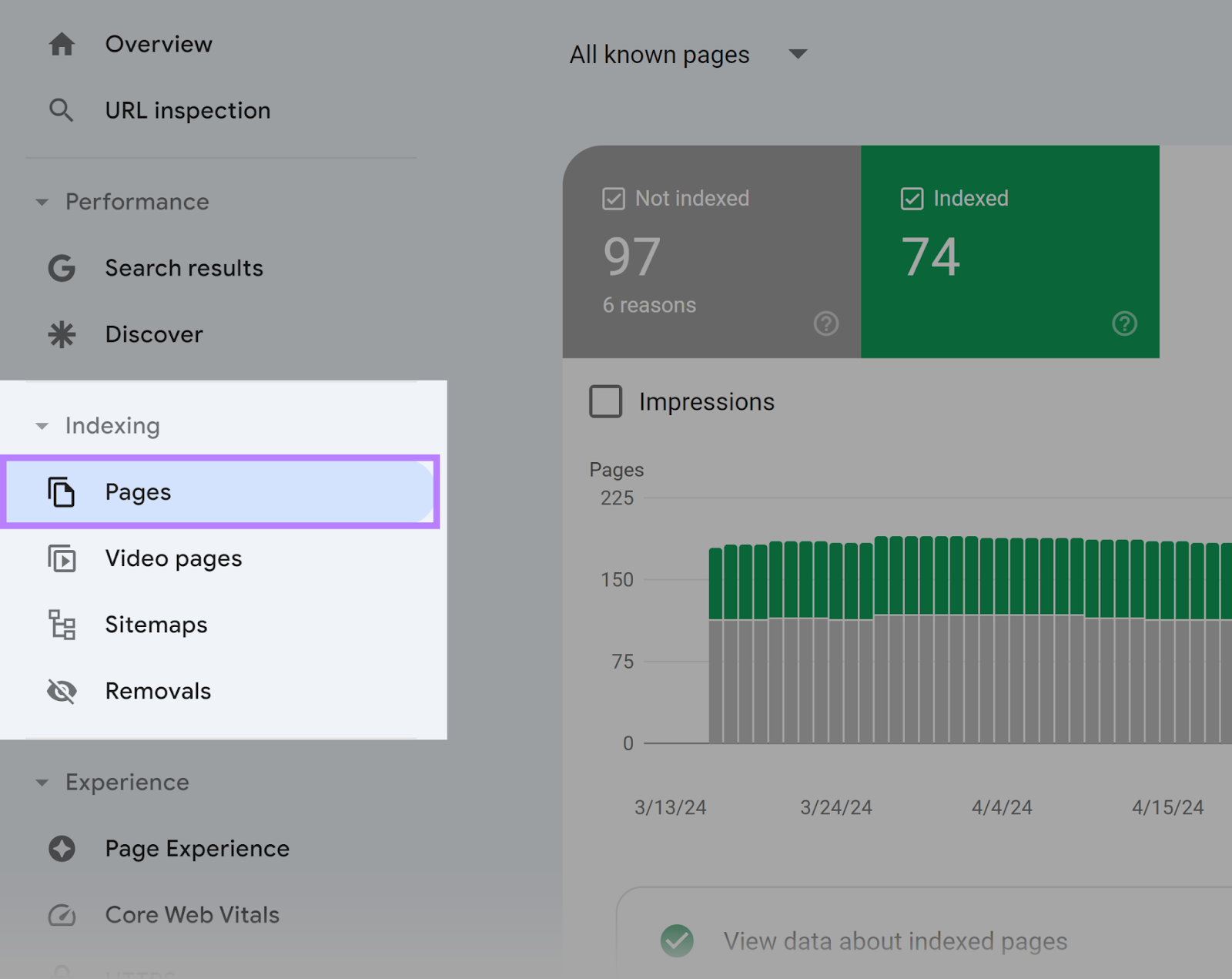The width and height of the screenshot is (1232, 979).
Task: Click the 6 reasons text
Action: pos(649,305)
